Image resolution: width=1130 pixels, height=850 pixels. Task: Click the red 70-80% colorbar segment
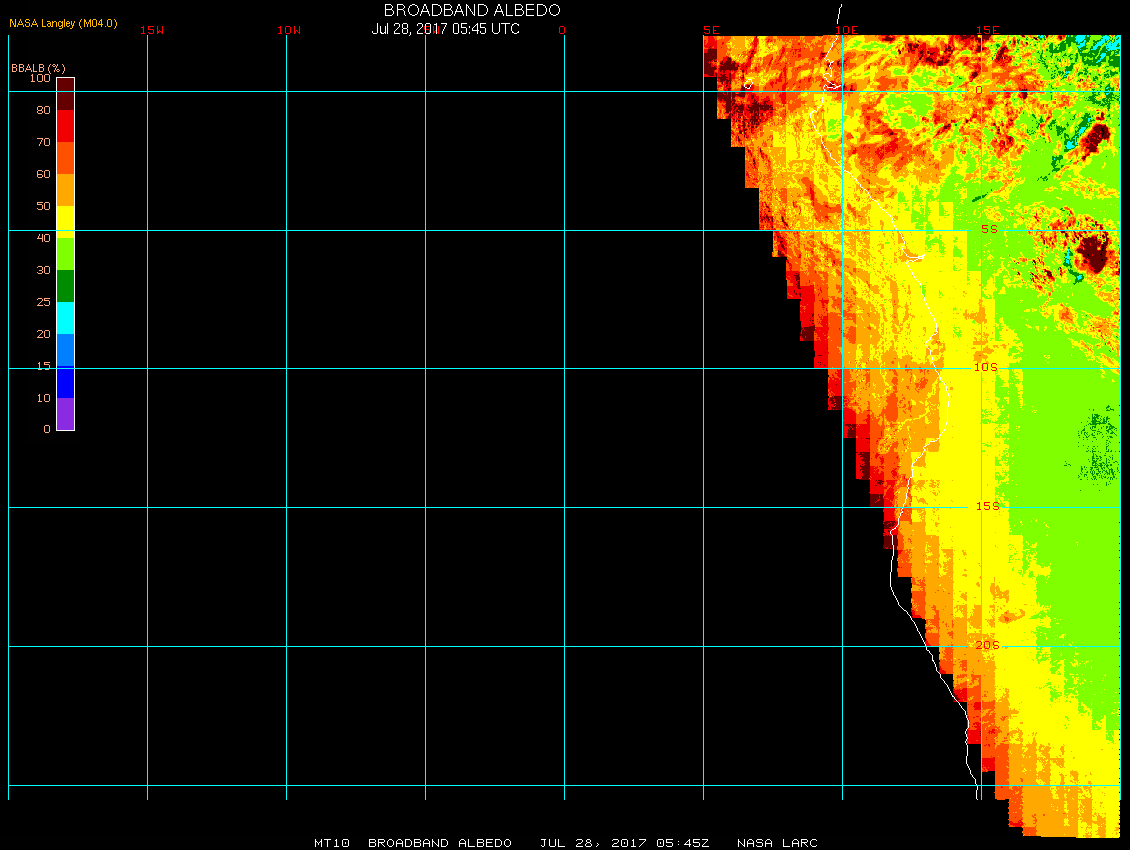pos(65,125)
